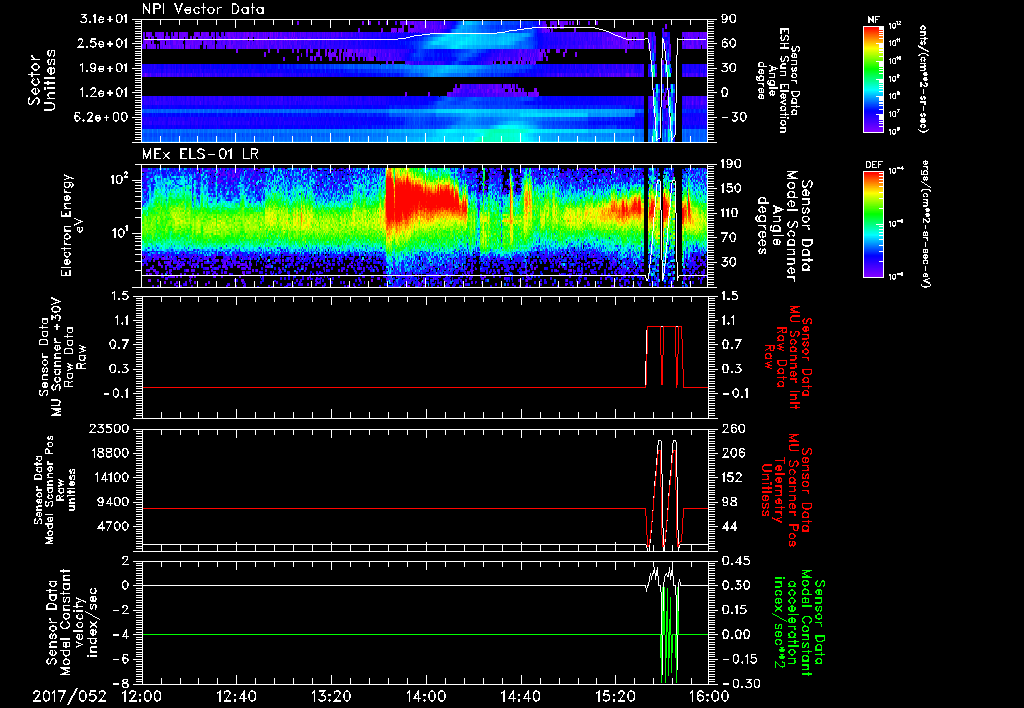Click the 23500 scanner position tick
The height and width of the screenshot is (708, 1024).
[110, 429]
